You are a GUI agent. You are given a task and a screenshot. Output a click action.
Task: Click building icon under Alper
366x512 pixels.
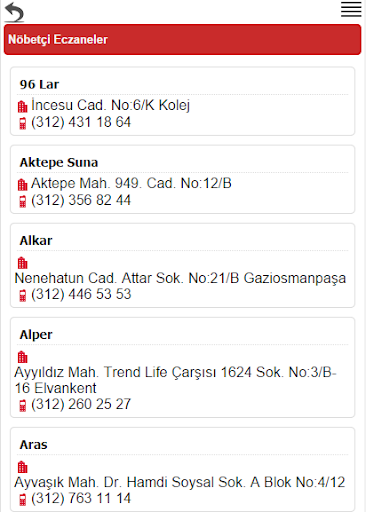point(22,357)
